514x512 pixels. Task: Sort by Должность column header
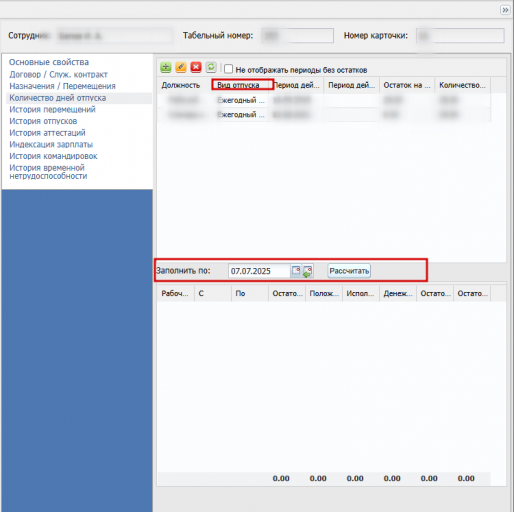[184, 85]
